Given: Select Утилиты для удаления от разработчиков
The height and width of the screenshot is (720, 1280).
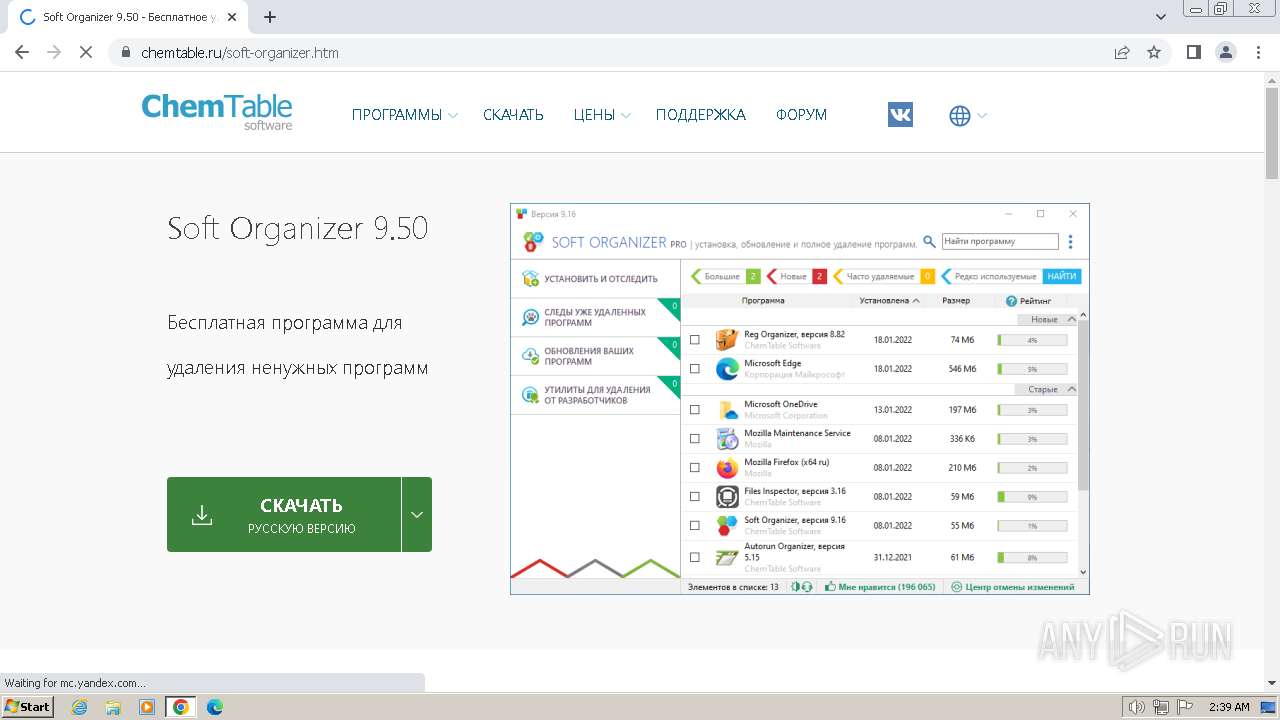Looking at the screenshot, I should point(595,395).
